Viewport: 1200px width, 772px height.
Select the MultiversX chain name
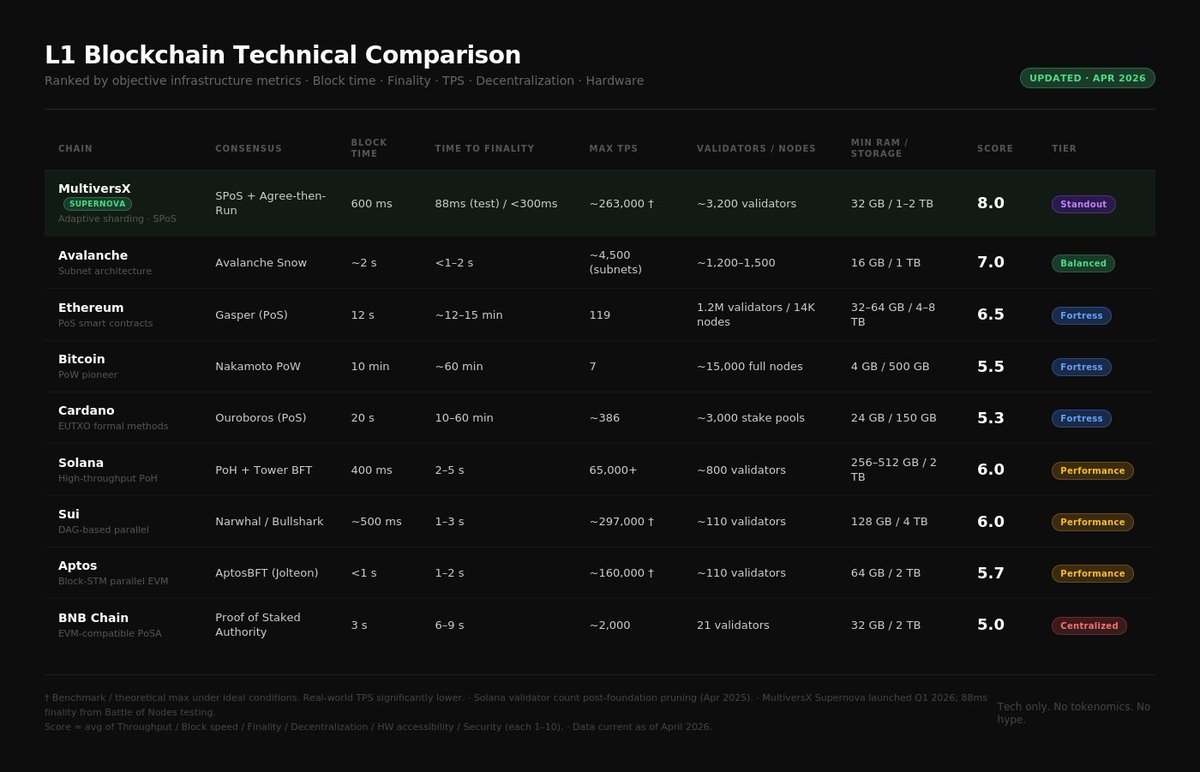(x=94, y=188)
